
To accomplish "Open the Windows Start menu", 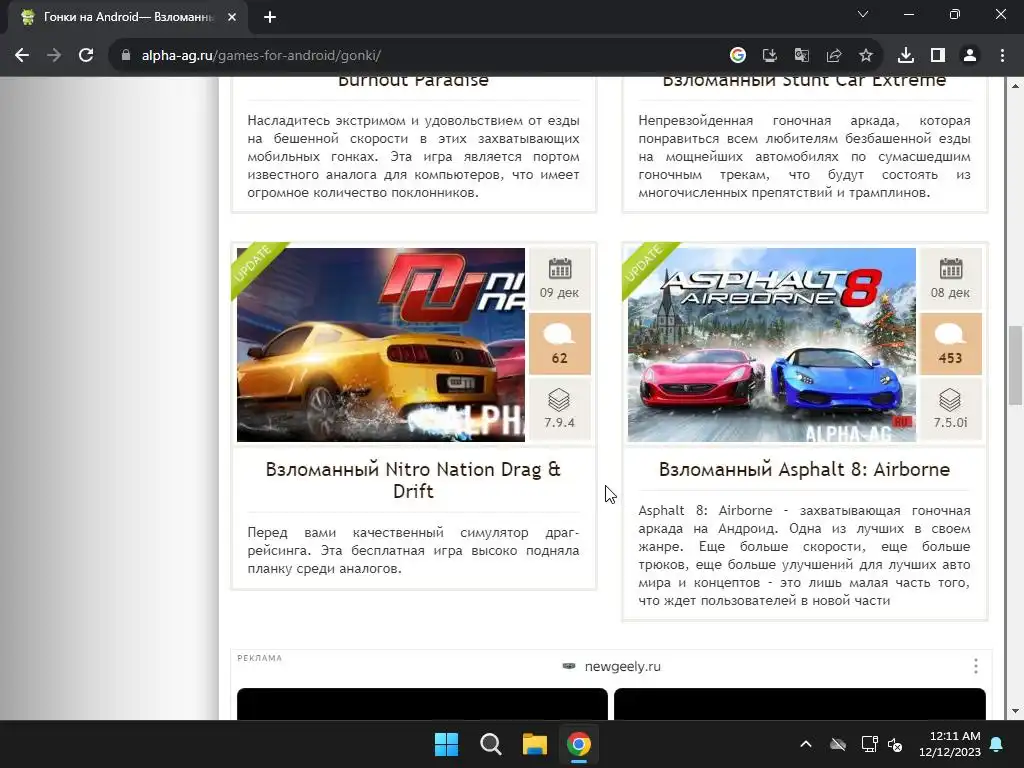I will pyautogui.click(x=447, y=744).
